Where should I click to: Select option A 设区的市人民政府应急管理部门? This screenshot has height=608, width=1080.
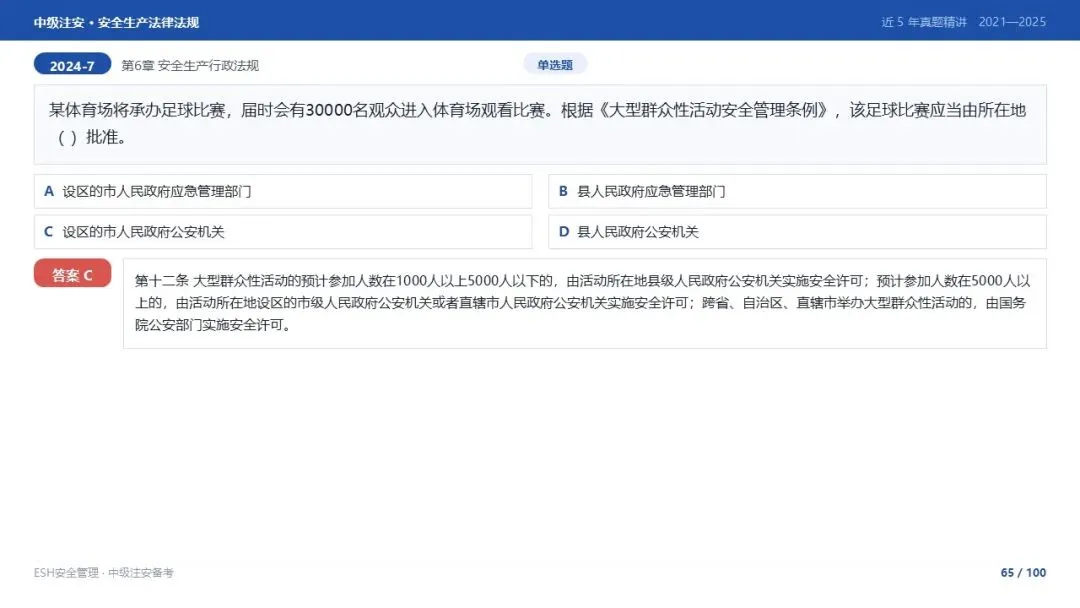(283, 191)
